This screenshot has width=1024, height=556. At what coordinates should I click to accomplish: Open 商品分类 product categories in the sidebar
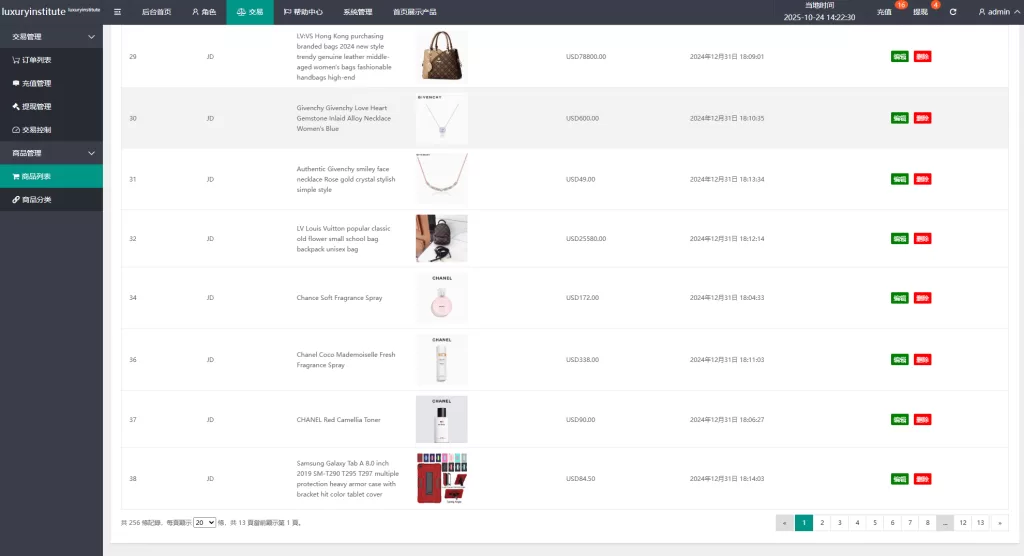coord(36,200)
